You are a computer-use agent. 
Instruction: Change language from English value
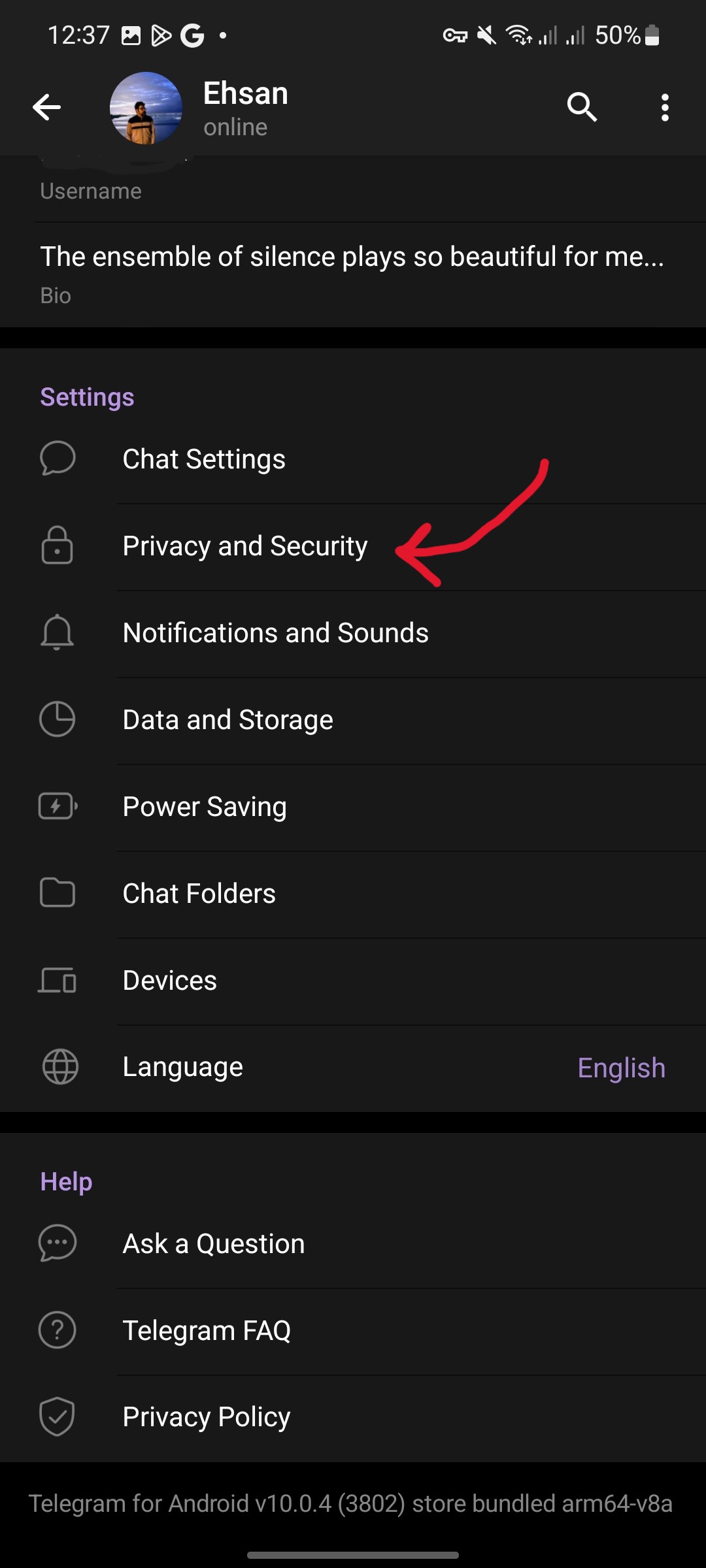click(621, 1068)
